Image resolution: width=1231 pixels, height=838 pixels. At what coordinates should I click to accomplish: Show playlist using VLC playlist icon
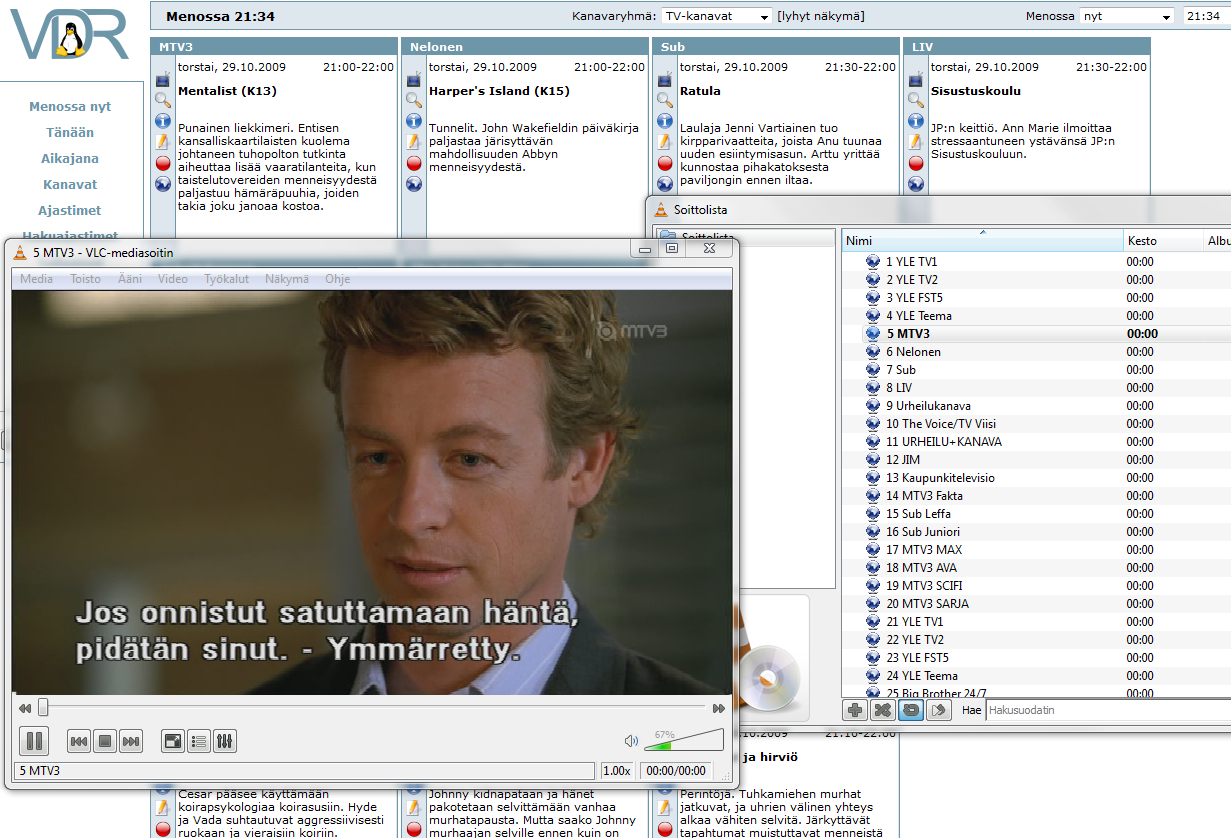(199, 741)
